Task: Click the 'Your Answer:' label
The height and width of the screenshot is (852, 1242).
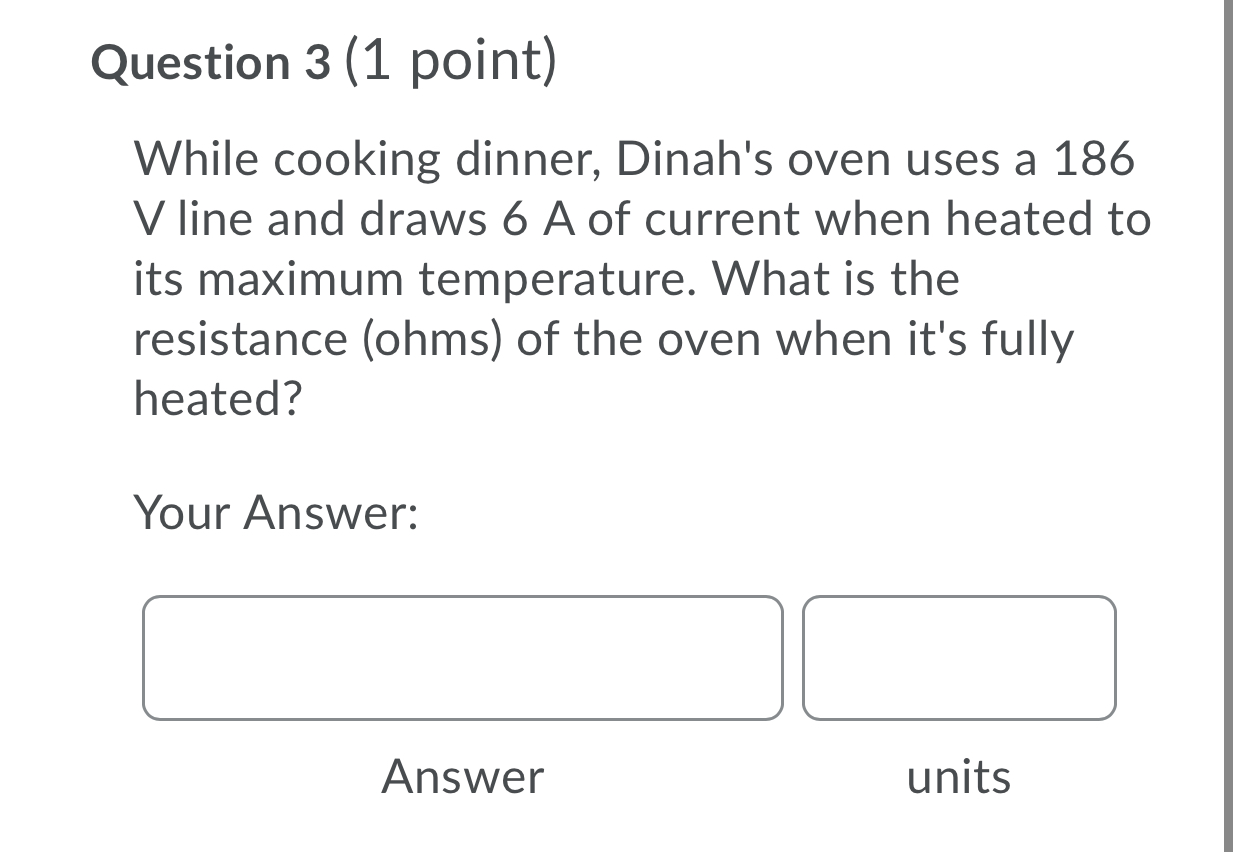Action: (277, 514)
